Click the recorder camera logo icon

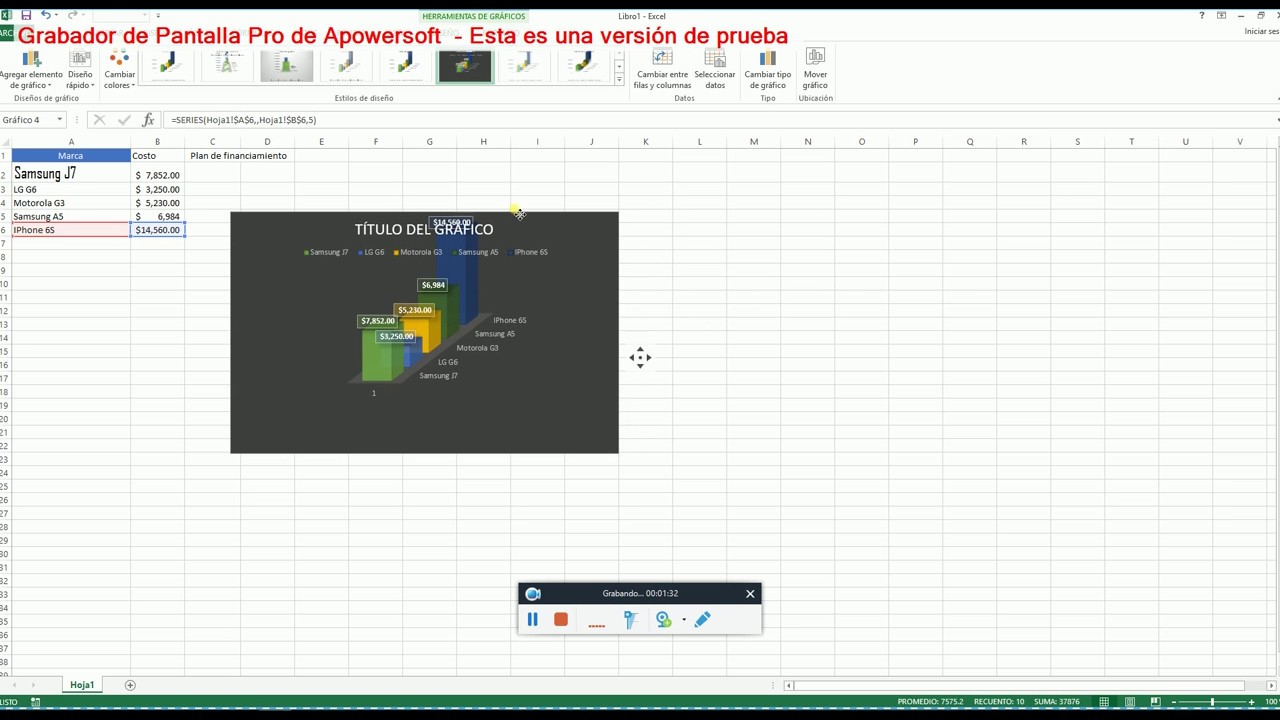pyautogui.click(x=533, y=594)
